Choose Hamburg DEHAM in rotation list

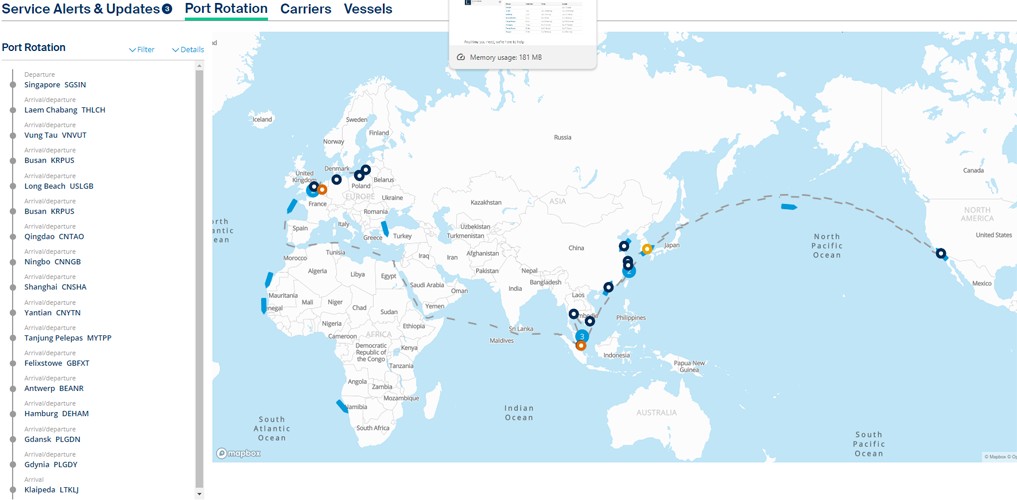56,413
